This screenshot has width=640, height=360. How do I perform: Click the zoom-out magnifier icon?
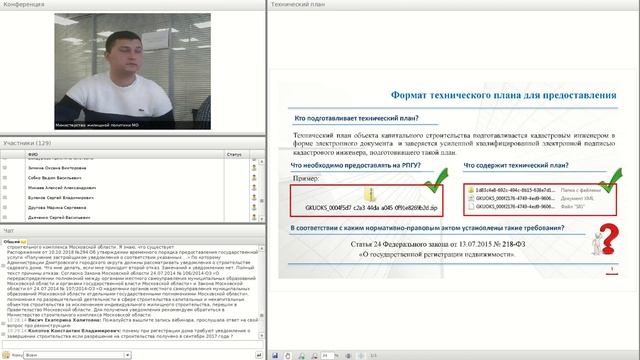(314, 356)
